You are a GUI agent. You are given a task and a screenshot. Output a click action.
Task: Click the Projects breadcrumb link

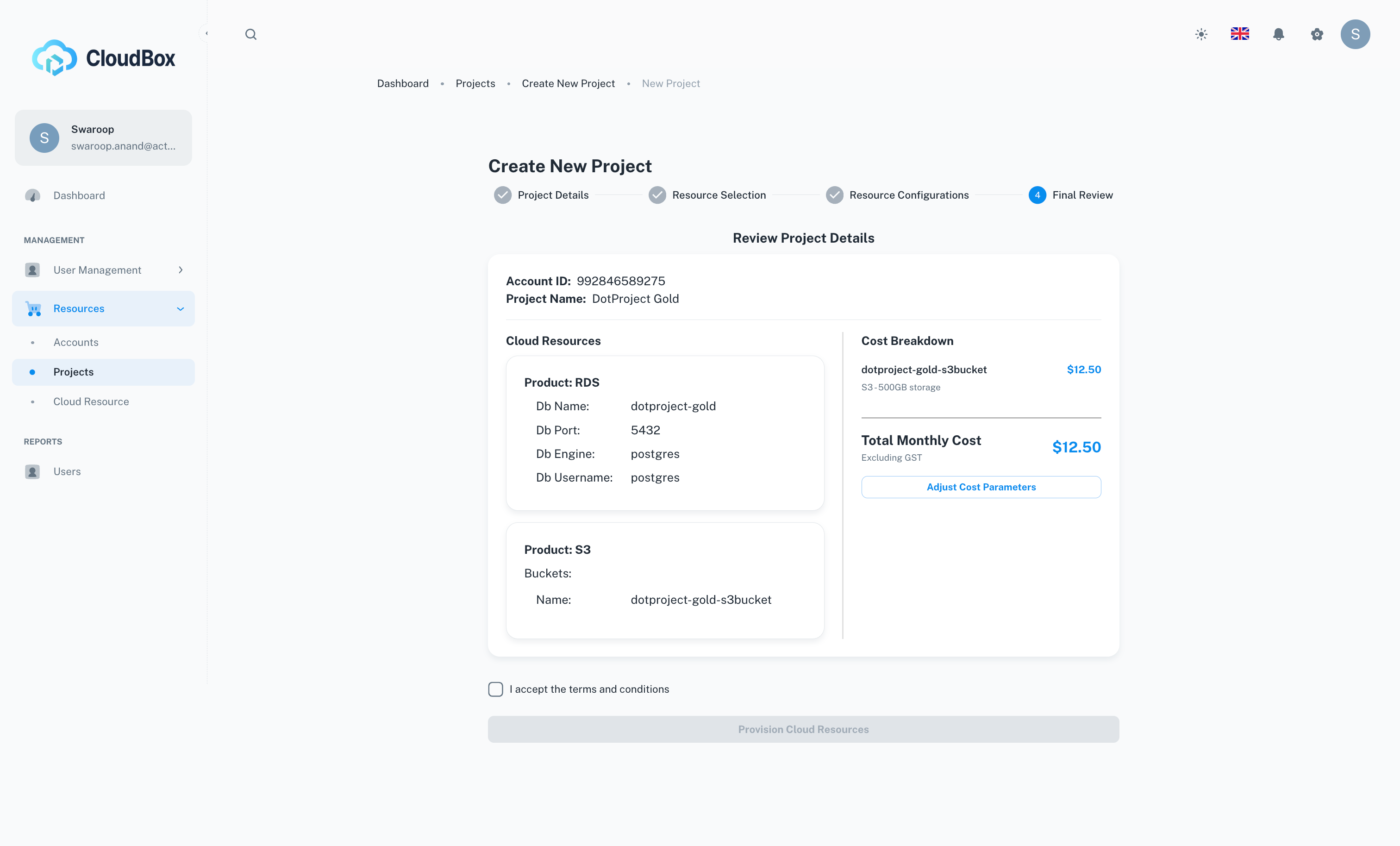coord(475,83)
